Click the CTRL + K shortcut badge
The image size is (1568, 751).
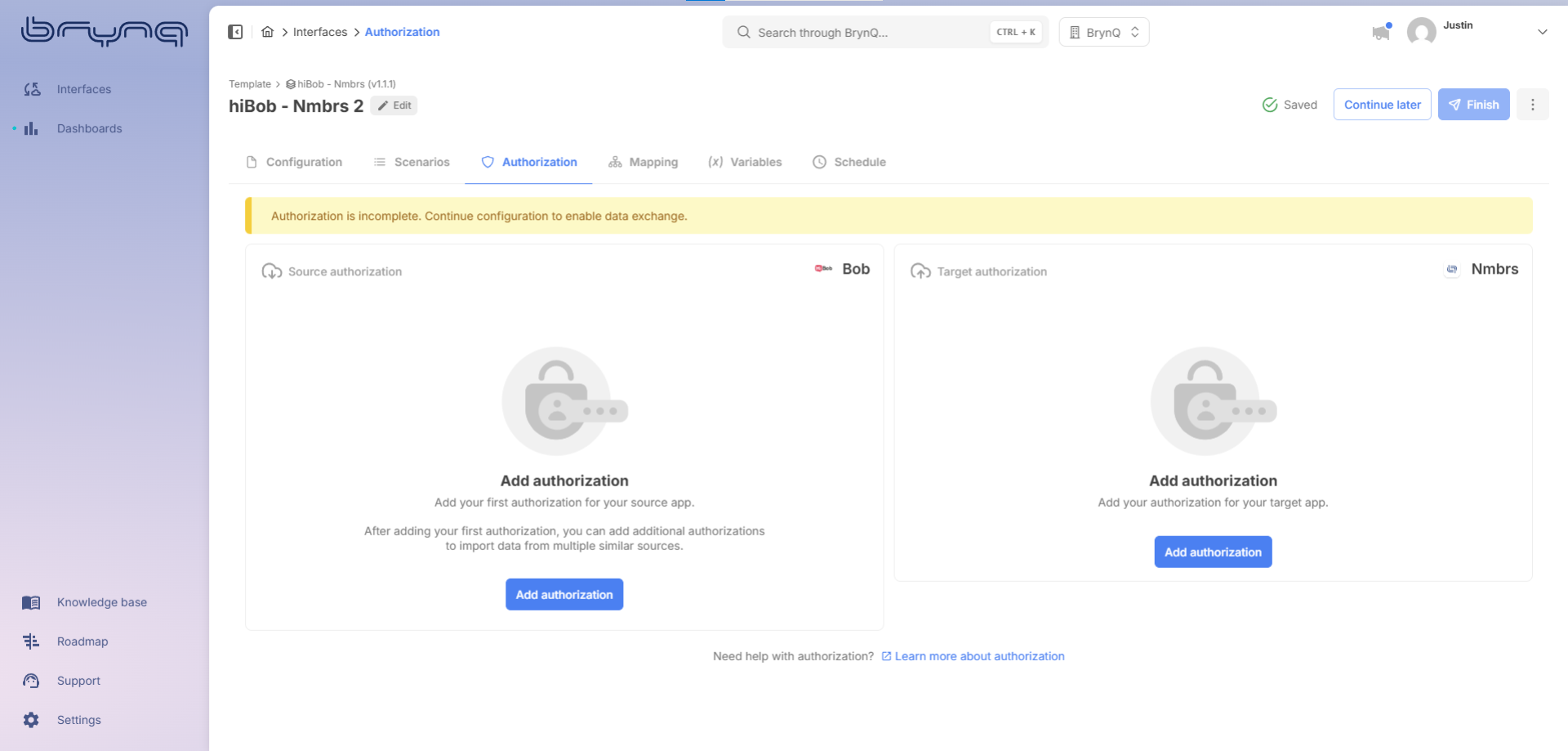[1016, 32]
